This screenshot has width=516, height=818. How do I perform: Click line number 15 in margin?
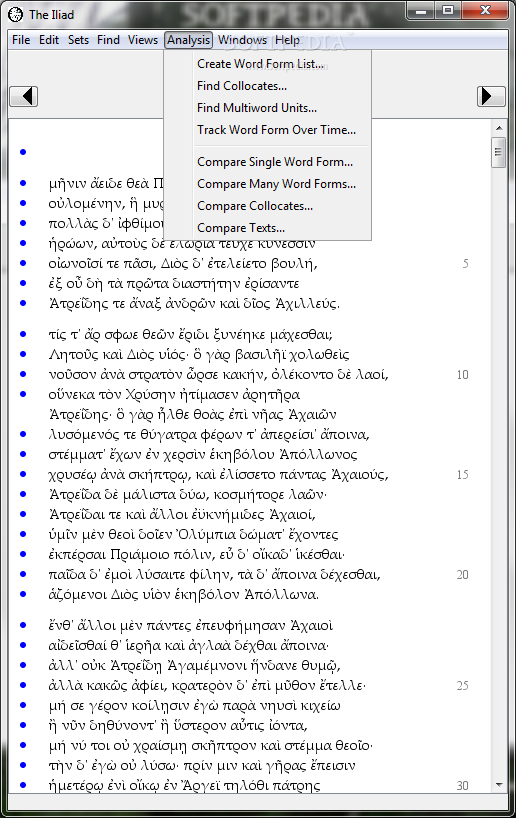[462, 475]
